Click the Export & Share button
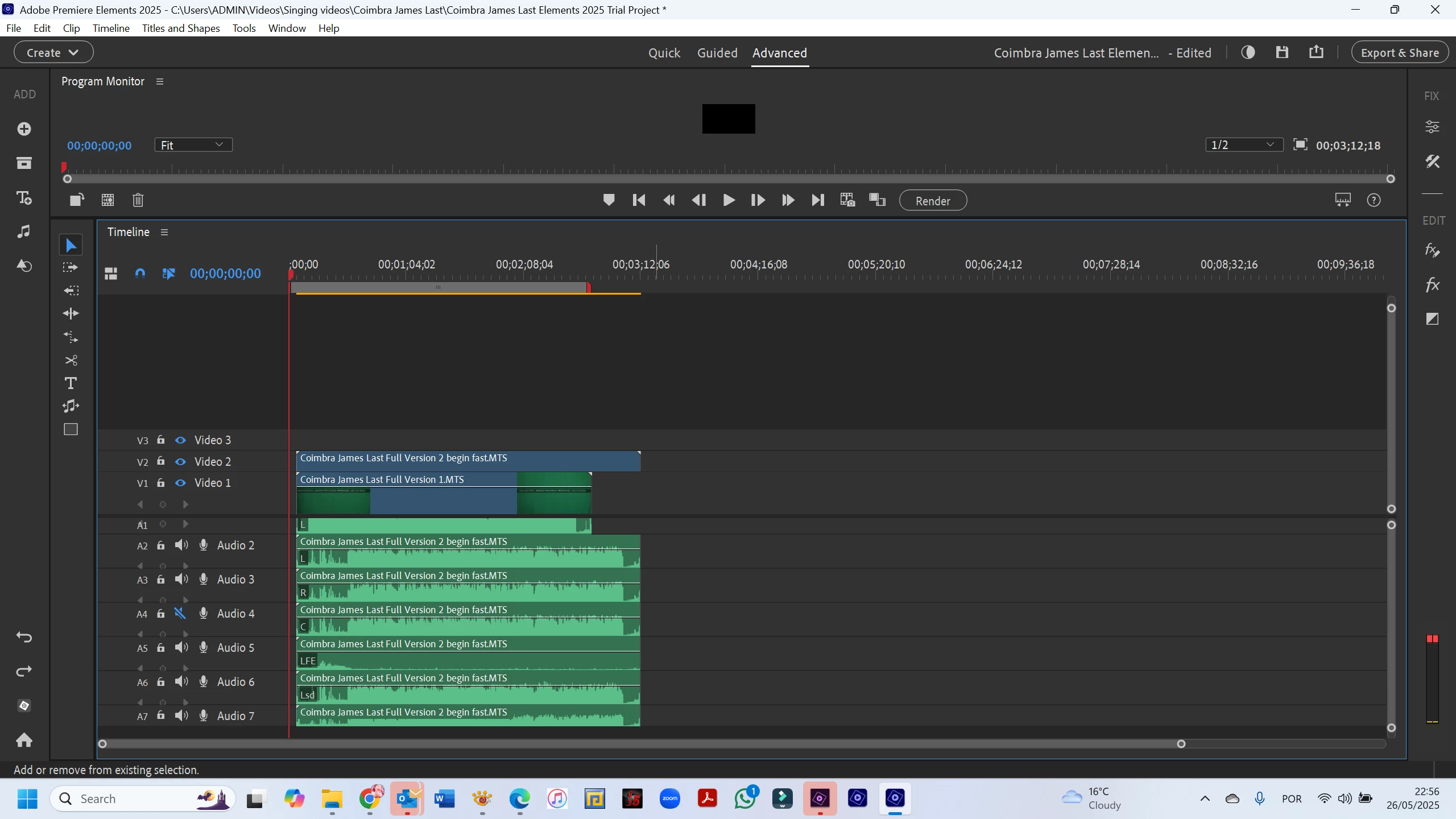 (1400, 53)
